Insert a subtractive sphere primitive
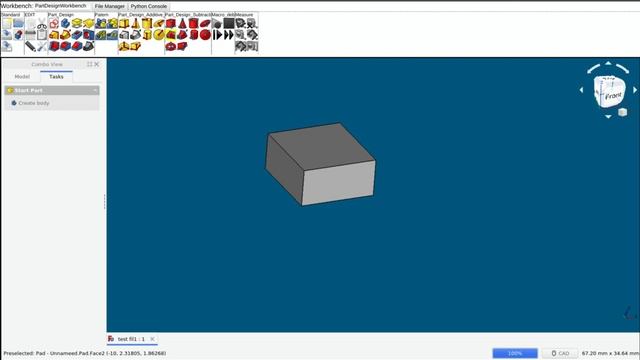The width and height of the screenshot is (640, 360). [205, 35]
